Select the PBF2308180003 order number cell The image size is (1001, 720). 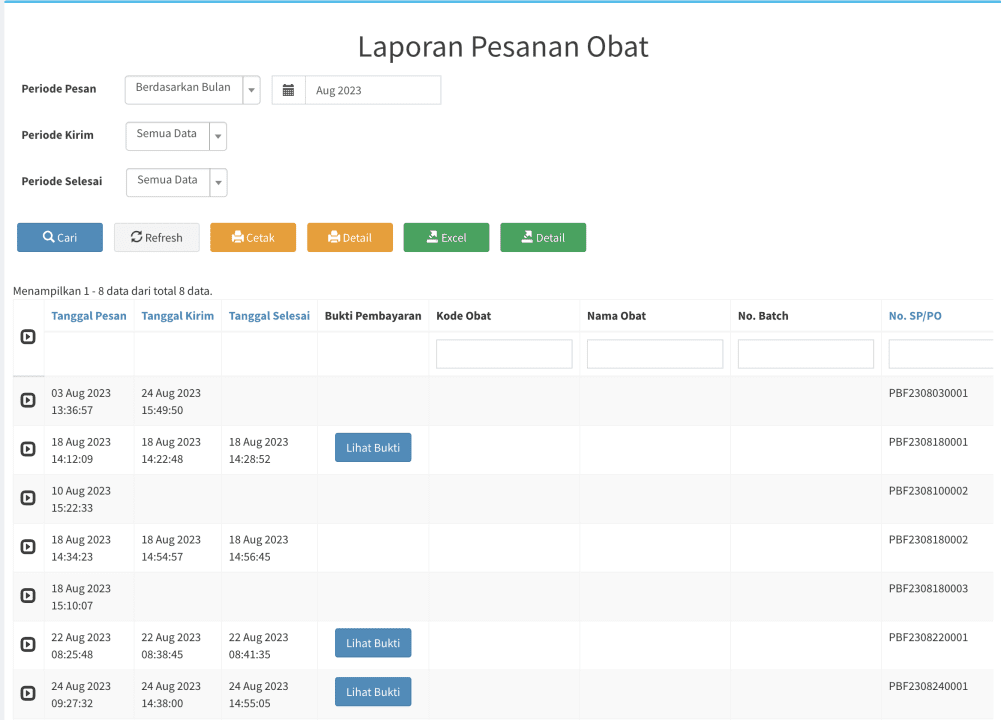pyautogui.click(x=928, y=589)
